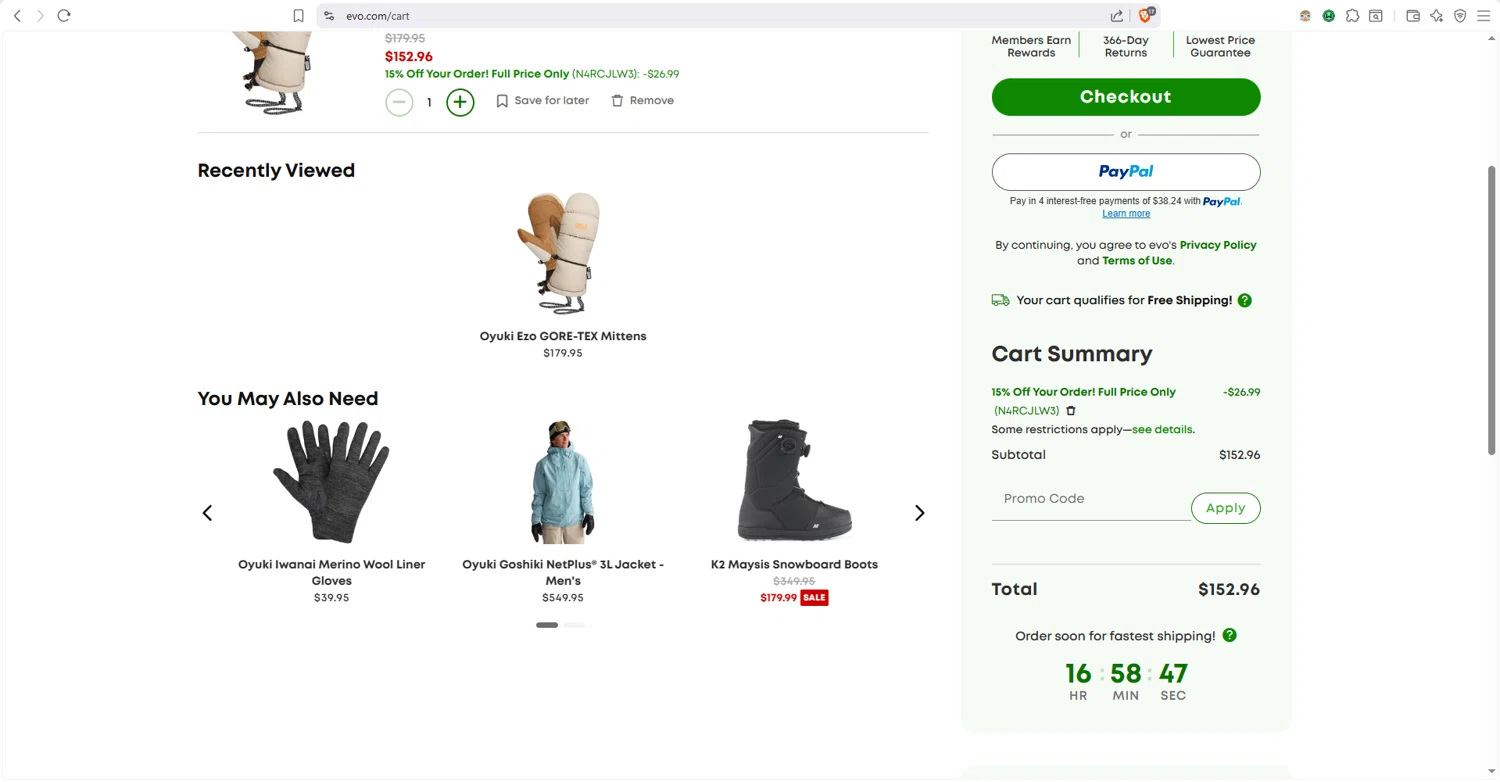Decrease quantity using the minus button
The height and width of the screenshot is (782, 1500).
tap(399, 102)
